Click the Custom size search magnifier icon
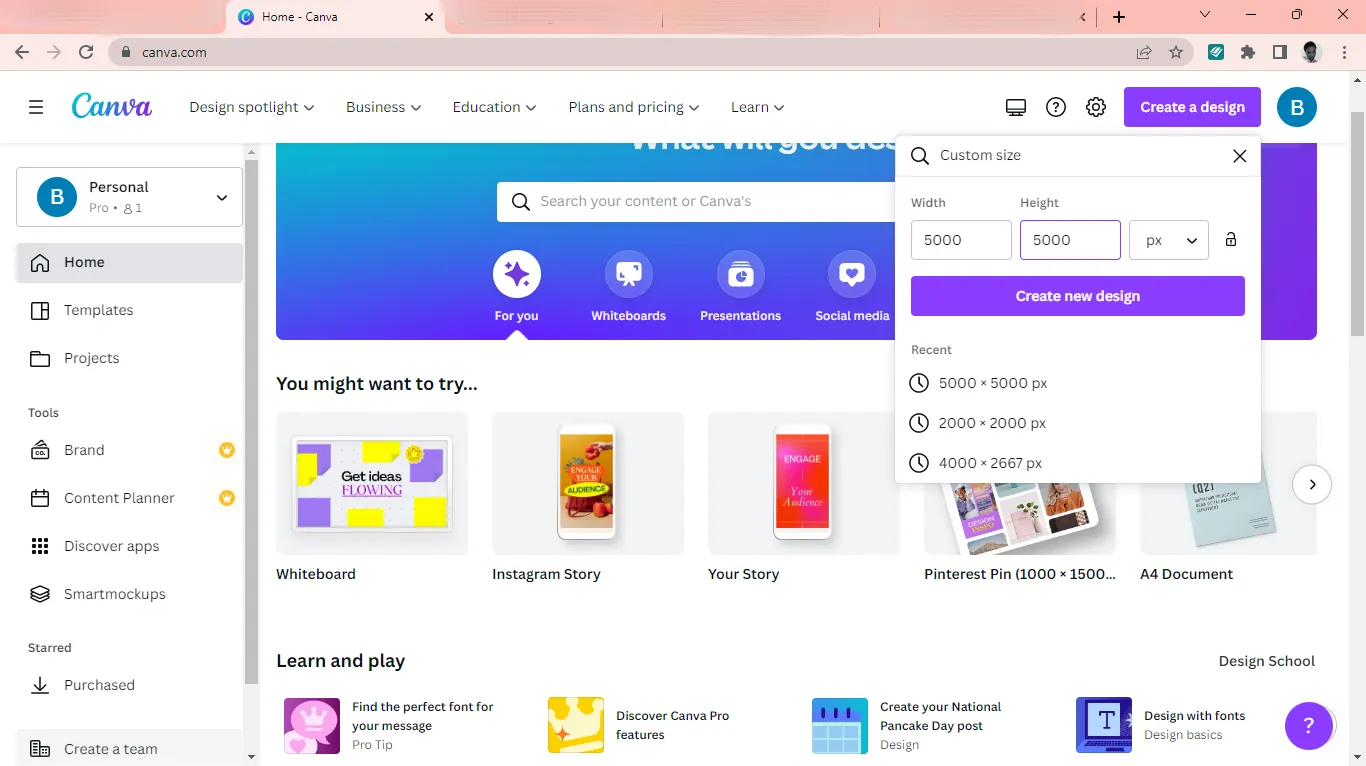The height and width of the screenshot is (766, 1366). [920, 156]
